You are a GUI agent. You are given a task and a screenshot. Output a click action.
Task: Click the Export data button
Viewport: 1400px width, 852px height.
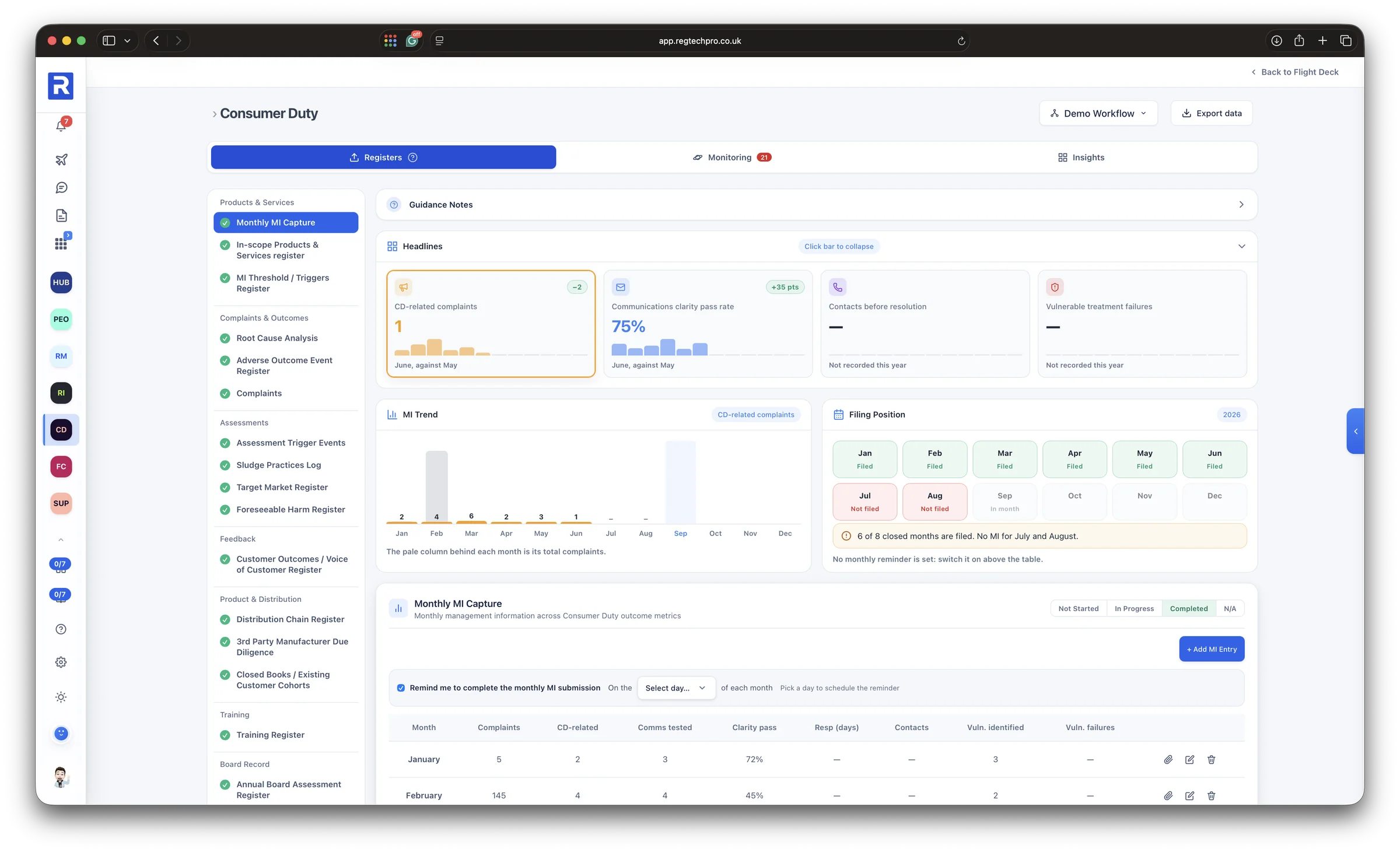pyautogui.click(x=1212, y=113)
